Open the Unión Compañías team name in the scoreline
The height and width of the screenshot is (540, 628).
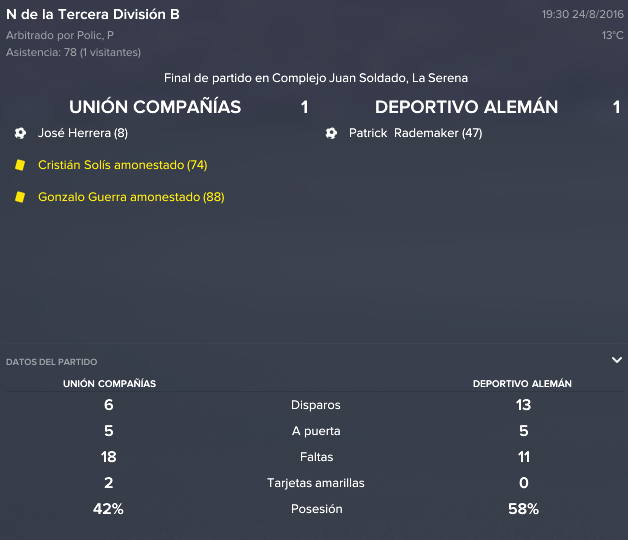(x=155, y=107)
